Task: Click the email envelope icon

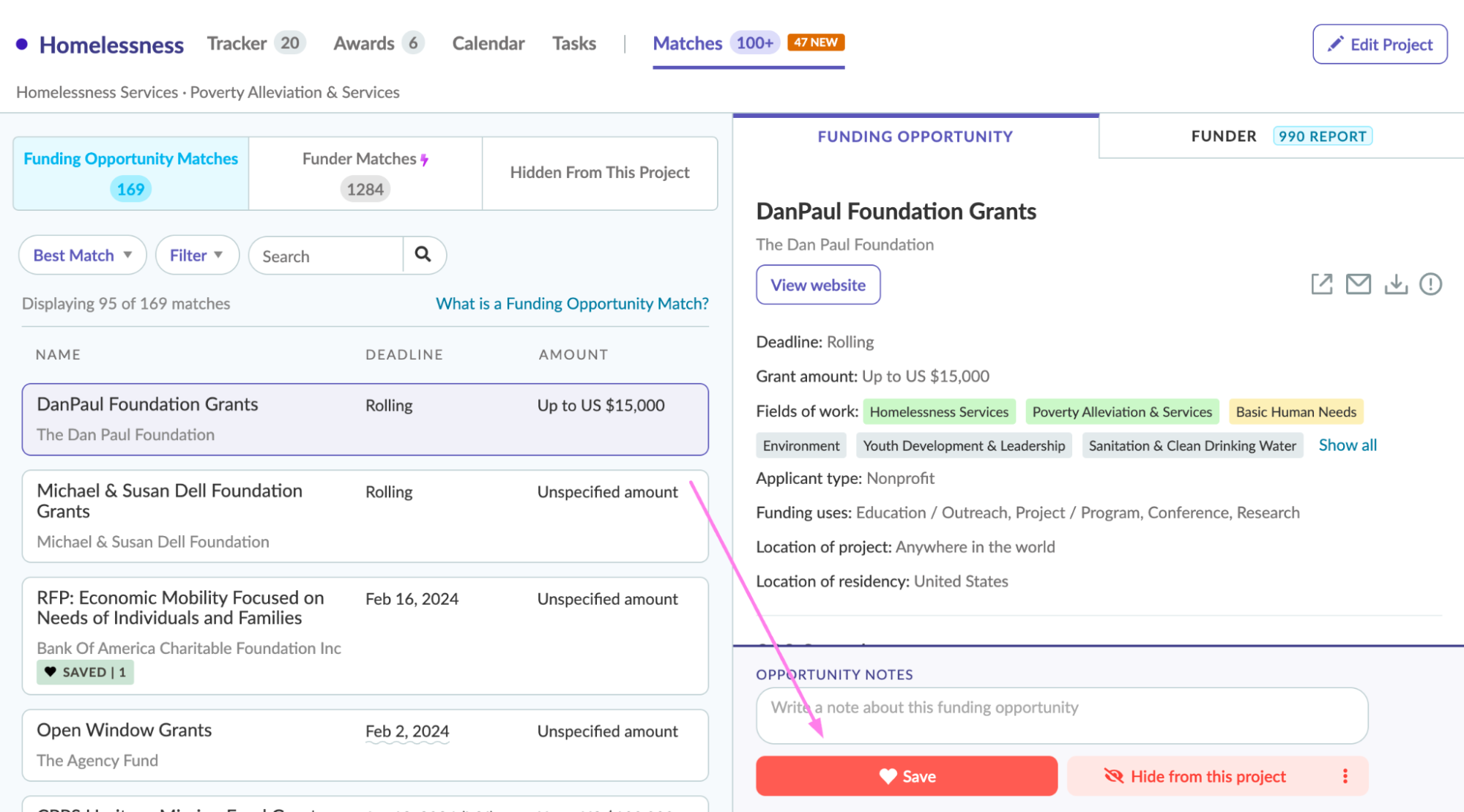Action: coord(1358,284)
